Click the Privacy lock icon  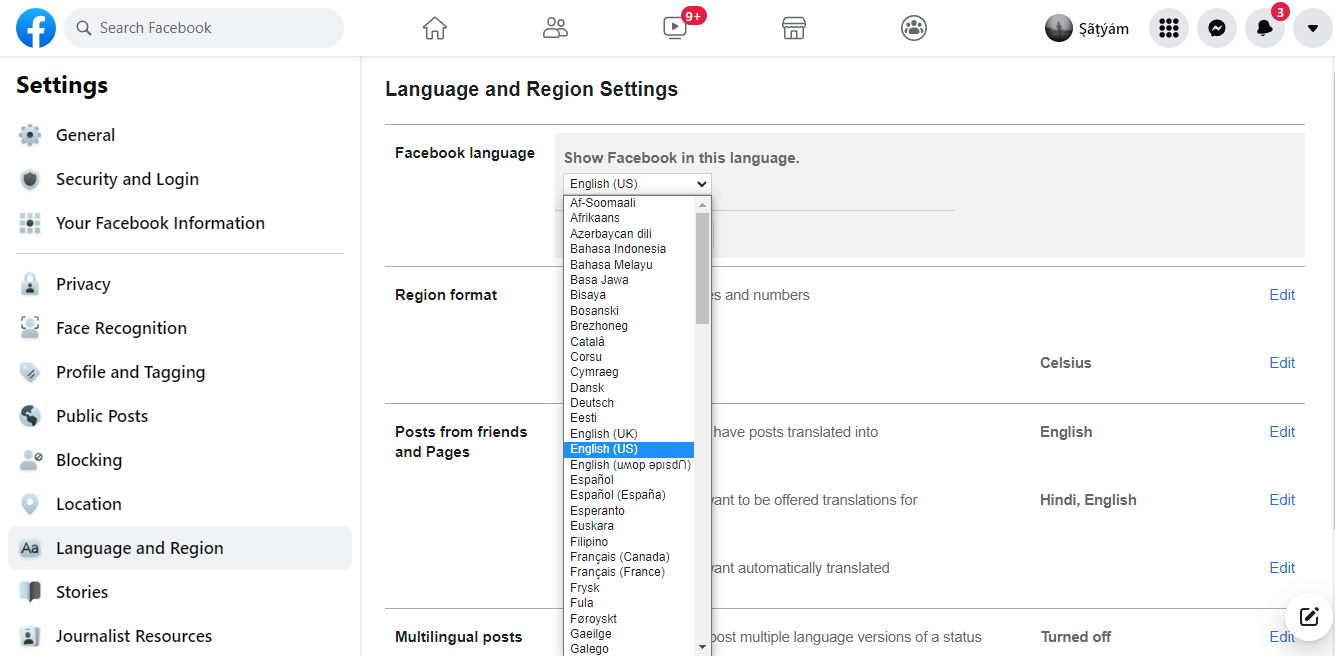click(30, 284)
